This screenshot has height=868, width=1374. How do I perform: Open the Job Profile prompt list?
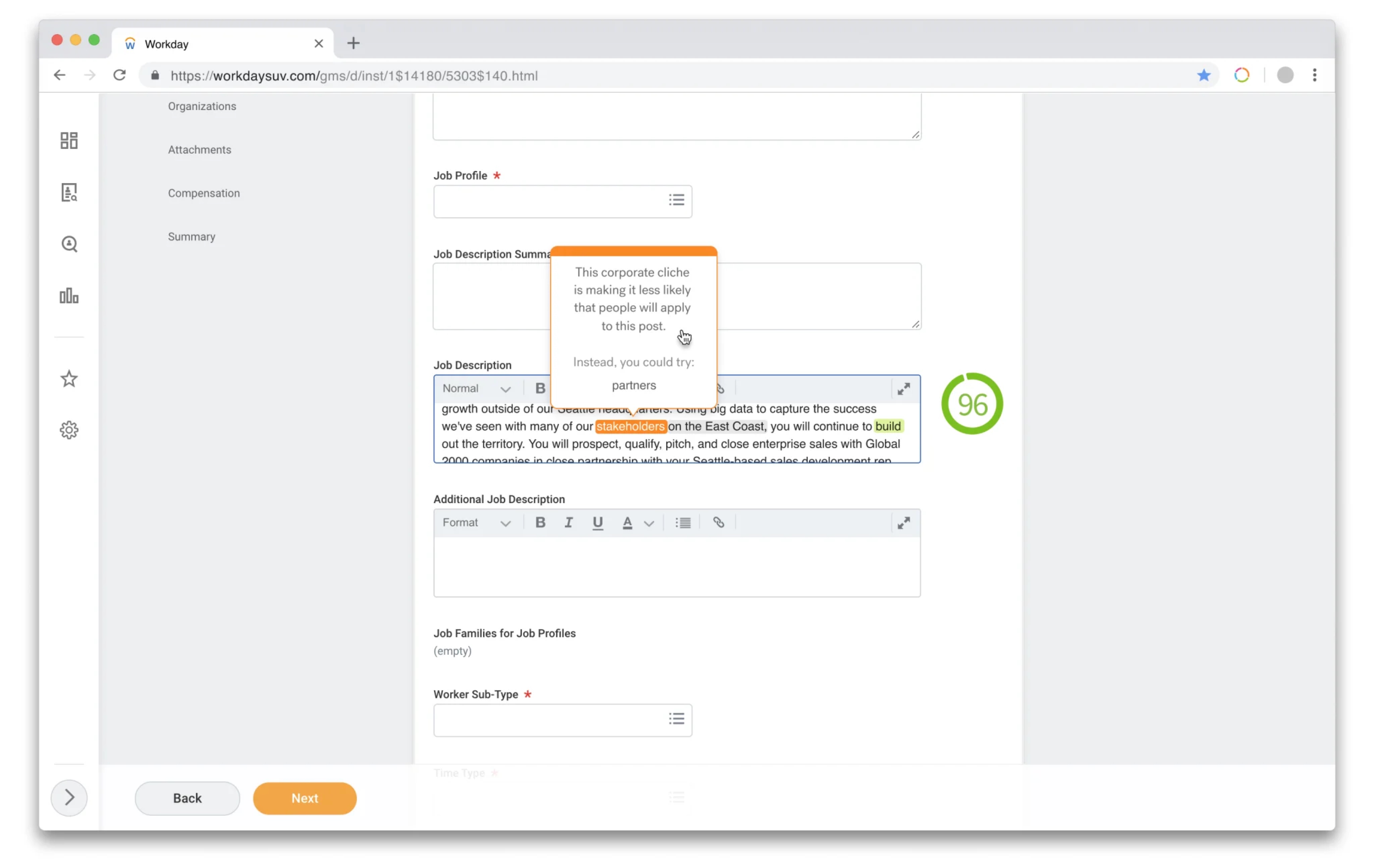pos(676,200)
